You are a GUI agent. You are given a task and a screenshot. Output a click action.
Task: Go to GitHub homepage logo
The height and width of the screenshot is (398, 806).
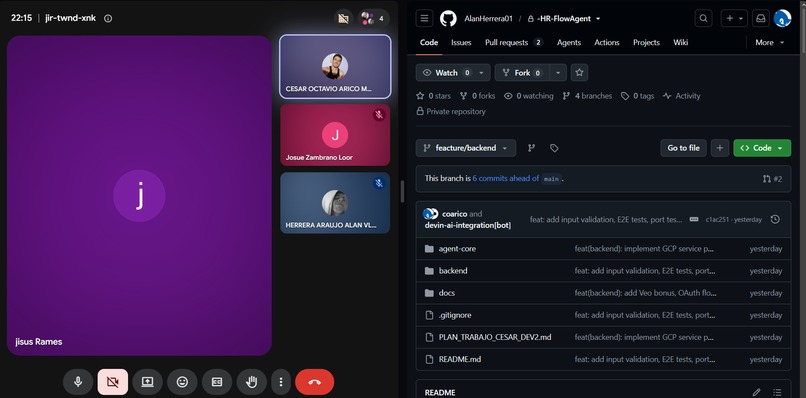pyautogui.click(x=448, y=19)
